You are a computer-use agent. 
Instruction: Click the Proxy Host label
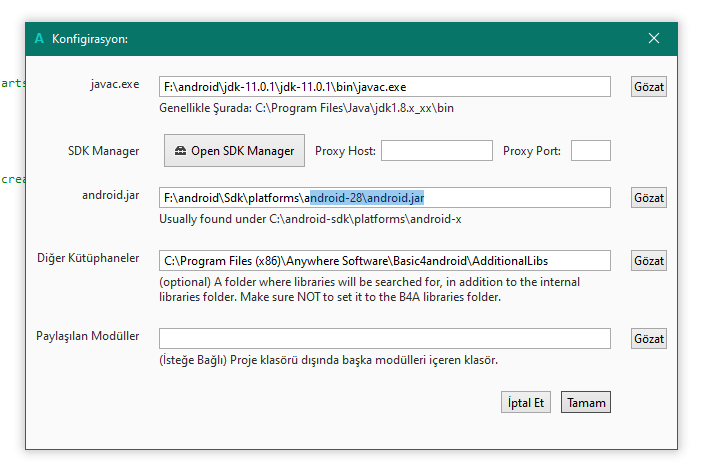point(345,151)
